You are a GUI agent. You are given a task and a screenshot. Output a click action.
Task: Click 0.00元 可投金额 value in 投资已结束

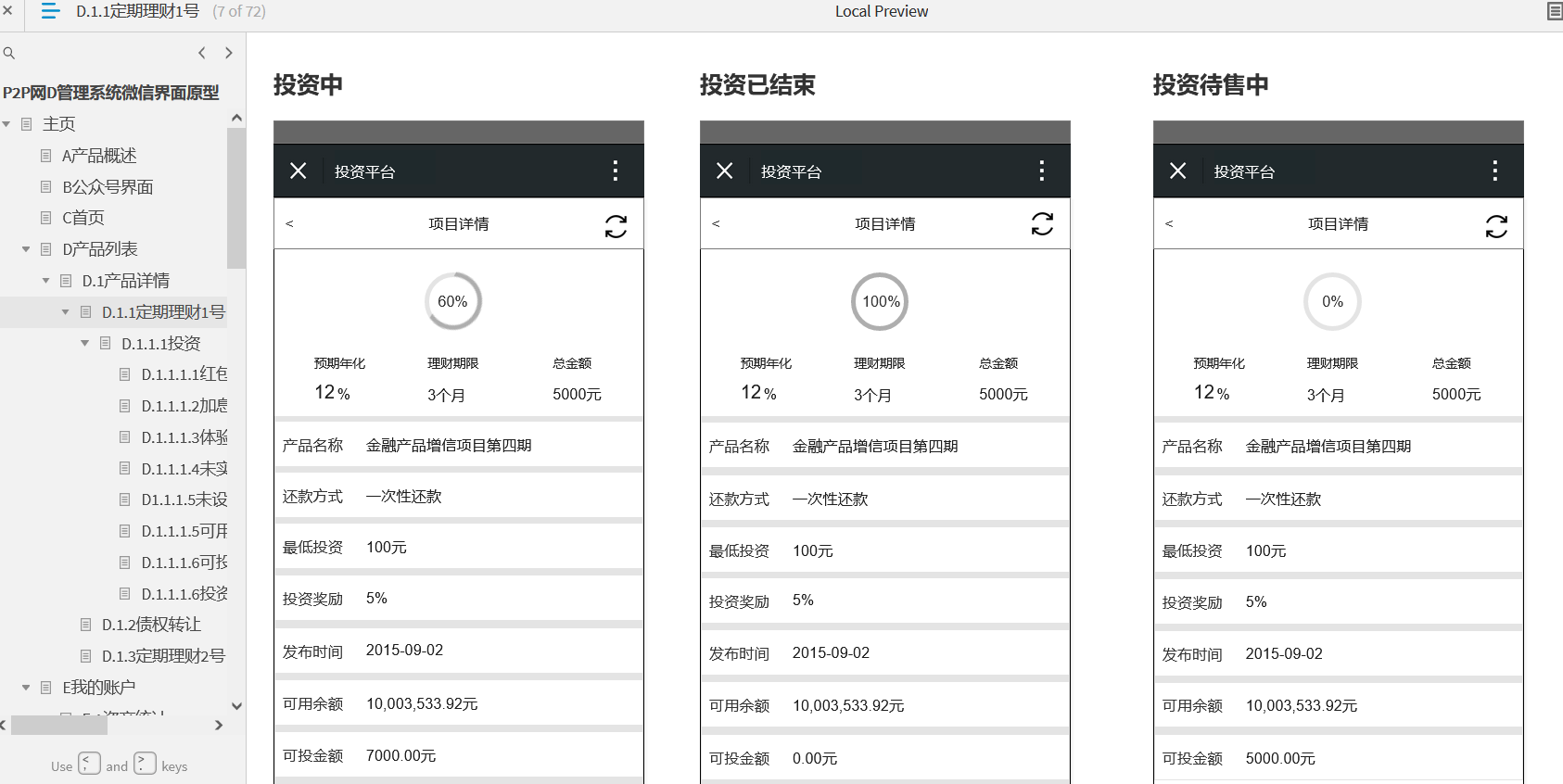[815, 758]
